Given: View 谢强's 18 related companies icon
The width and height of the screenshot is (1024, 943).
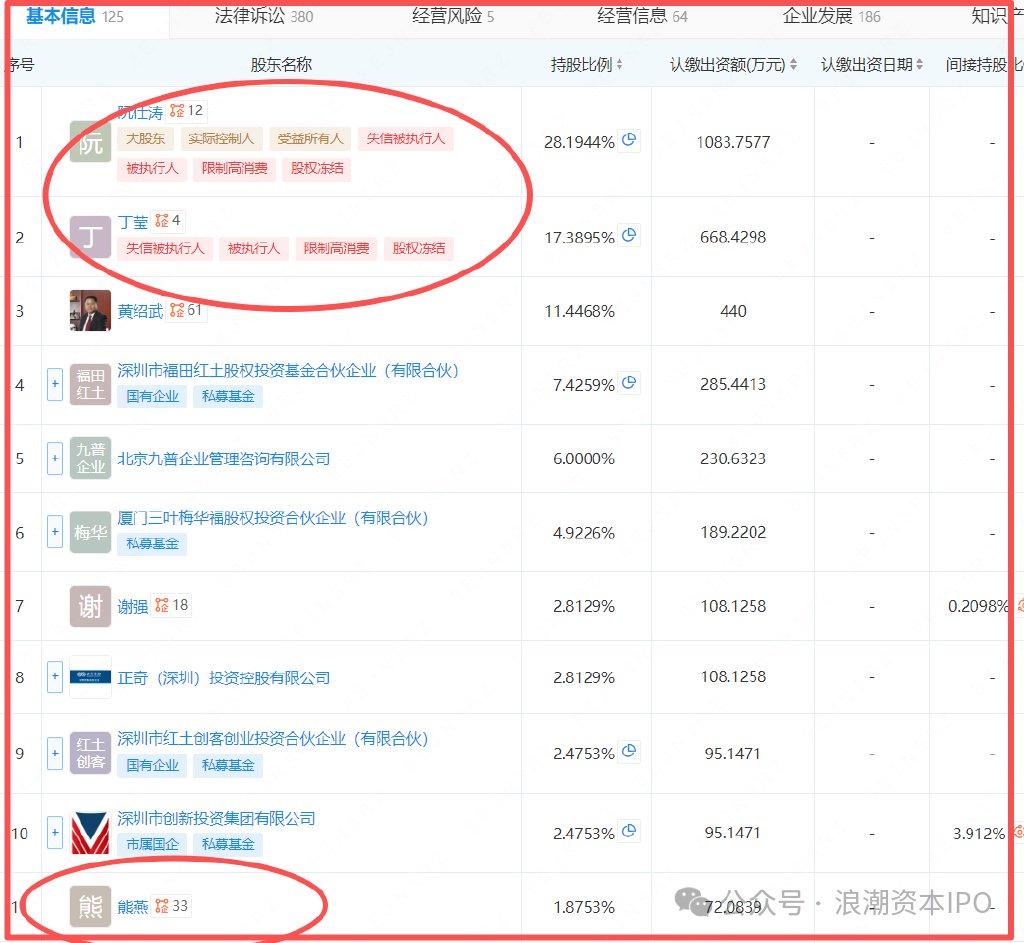Looking at the screenshot, I should point(172,605).
